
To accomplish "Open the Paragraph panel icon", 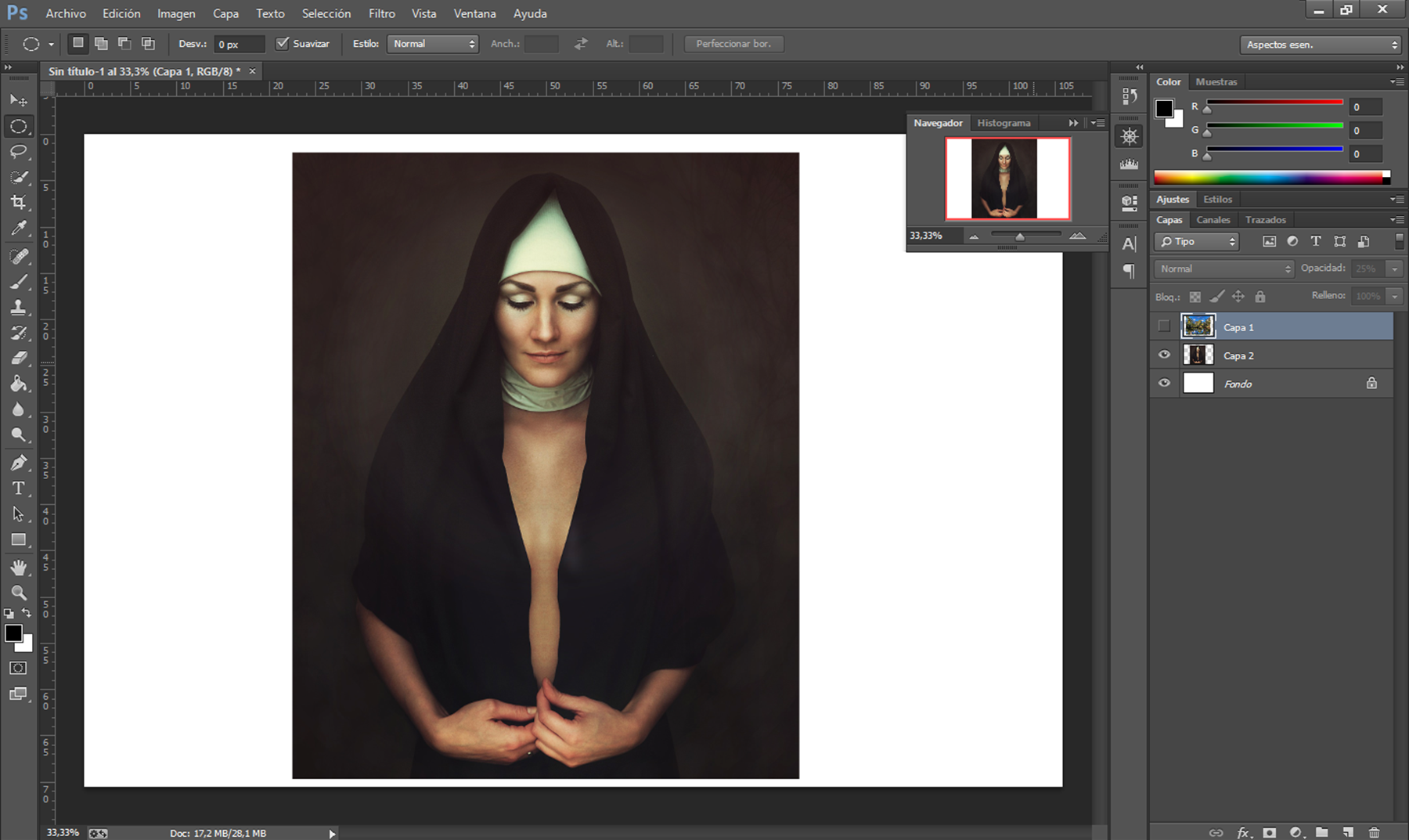I will (x=1130, y=271).
